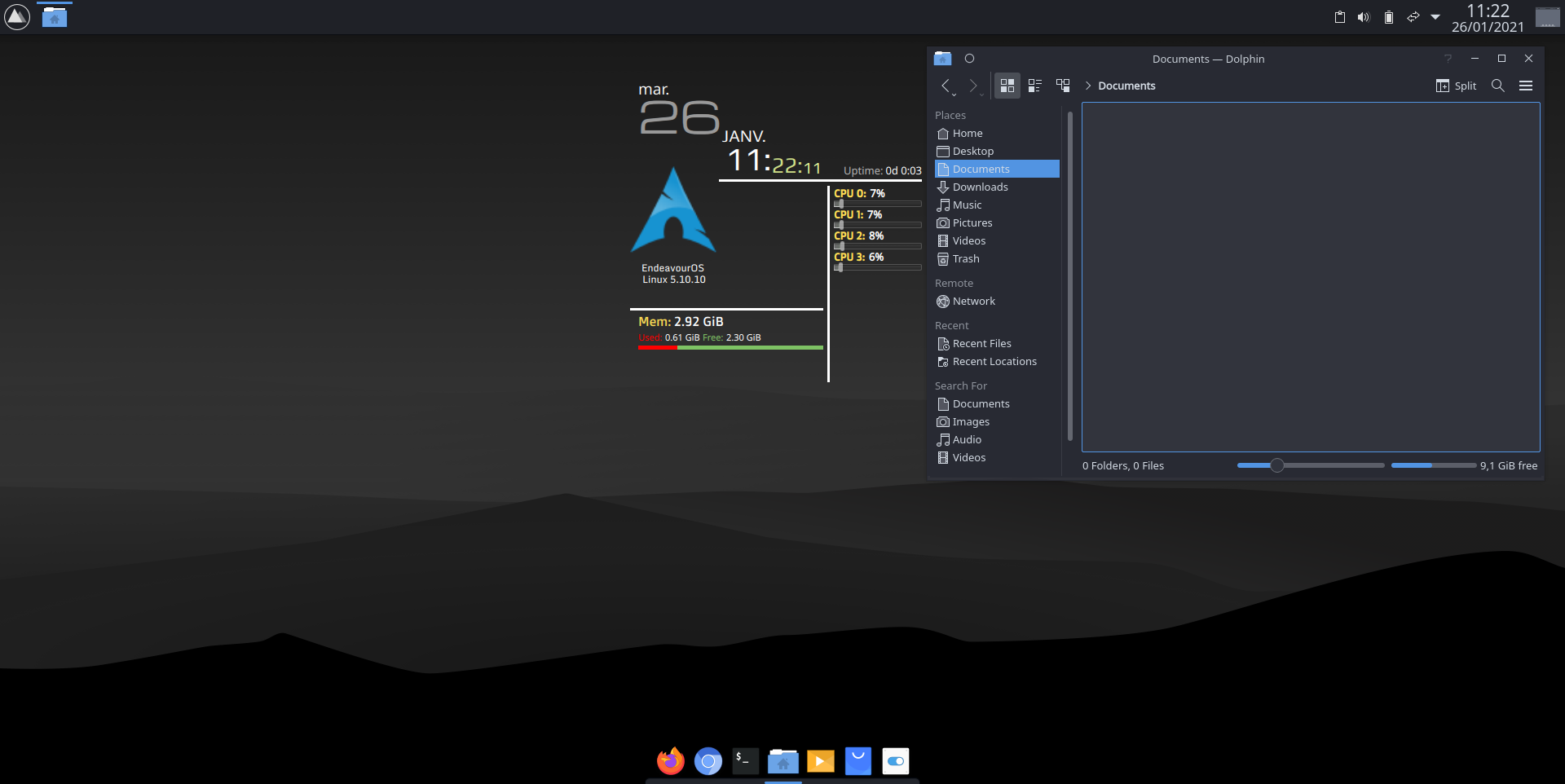Click the Dolphin window menu icon in titlebar
This screenshot has height=784, width=1565.
click(943, 59)
